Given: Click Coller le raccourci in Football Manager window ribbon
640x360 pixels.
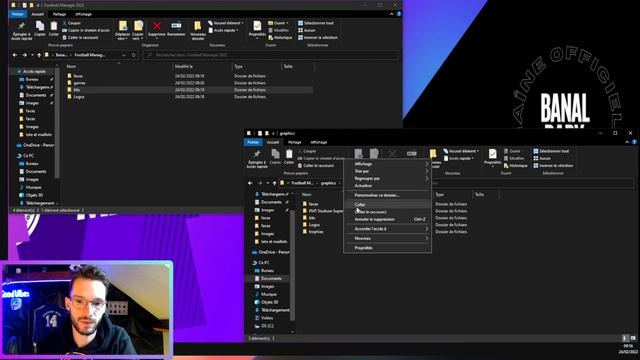Looking at the screenshot, I should click(x=80, y=38).
